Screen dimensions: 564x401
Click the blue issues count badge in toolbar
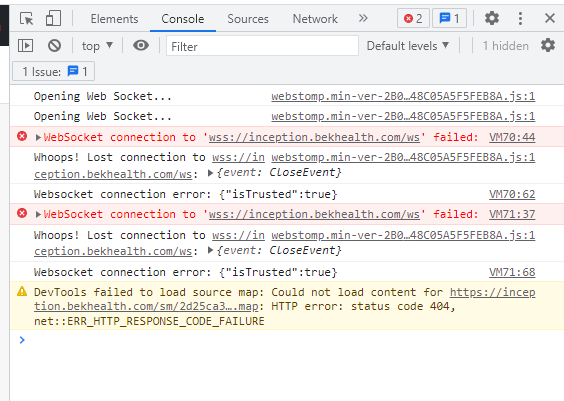pos(449,18)
